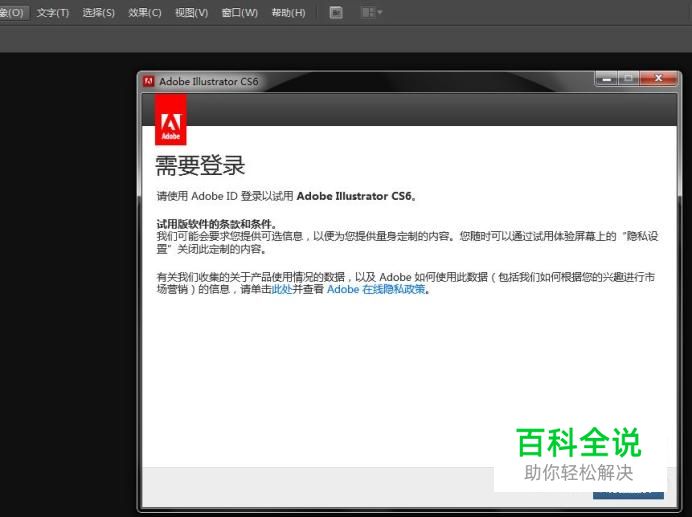Maximize the Adobe Illustrator CS6 dialog
692x517 pixels.
click(630, 78)
